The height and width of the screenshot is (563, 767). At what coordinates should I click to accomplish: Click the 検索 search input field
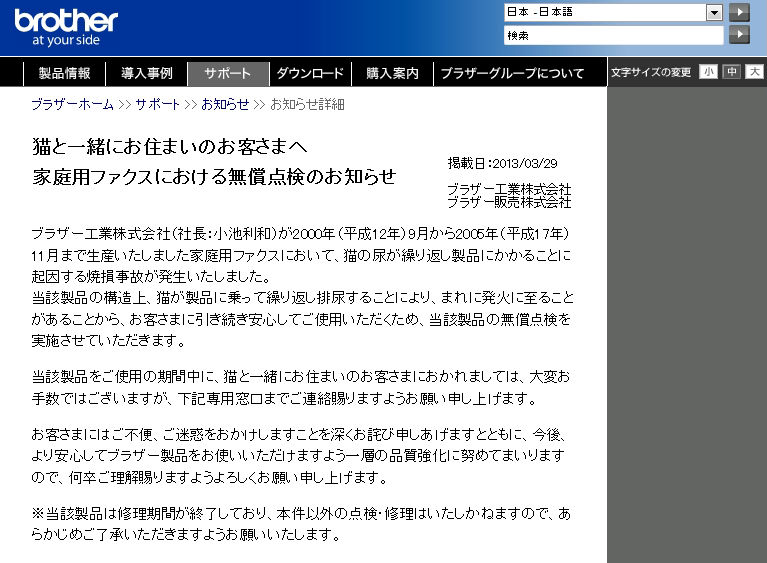tap(613, 35)
